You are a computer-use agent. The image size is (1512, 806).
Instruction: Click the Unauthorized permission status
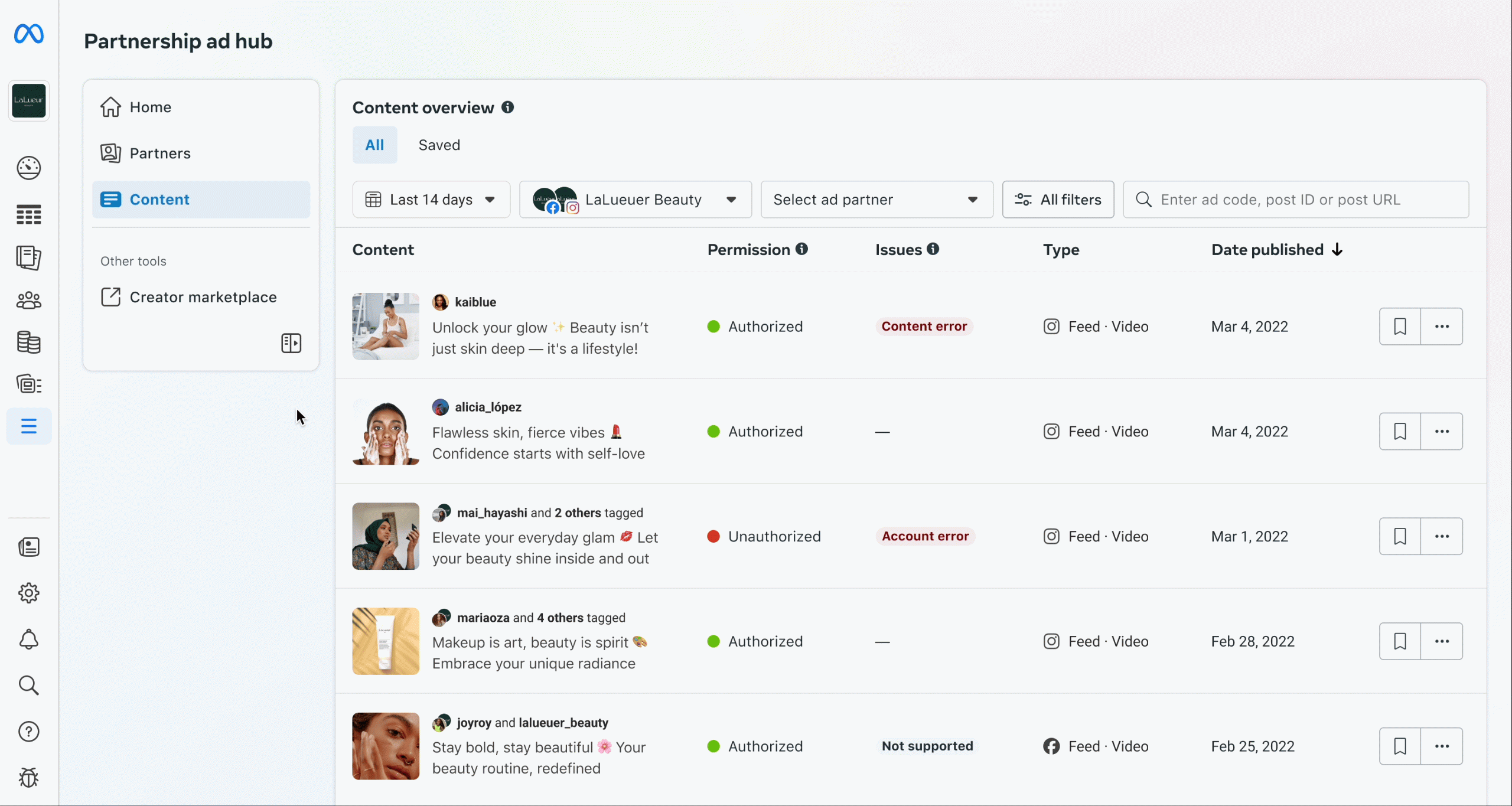point(764,536)
